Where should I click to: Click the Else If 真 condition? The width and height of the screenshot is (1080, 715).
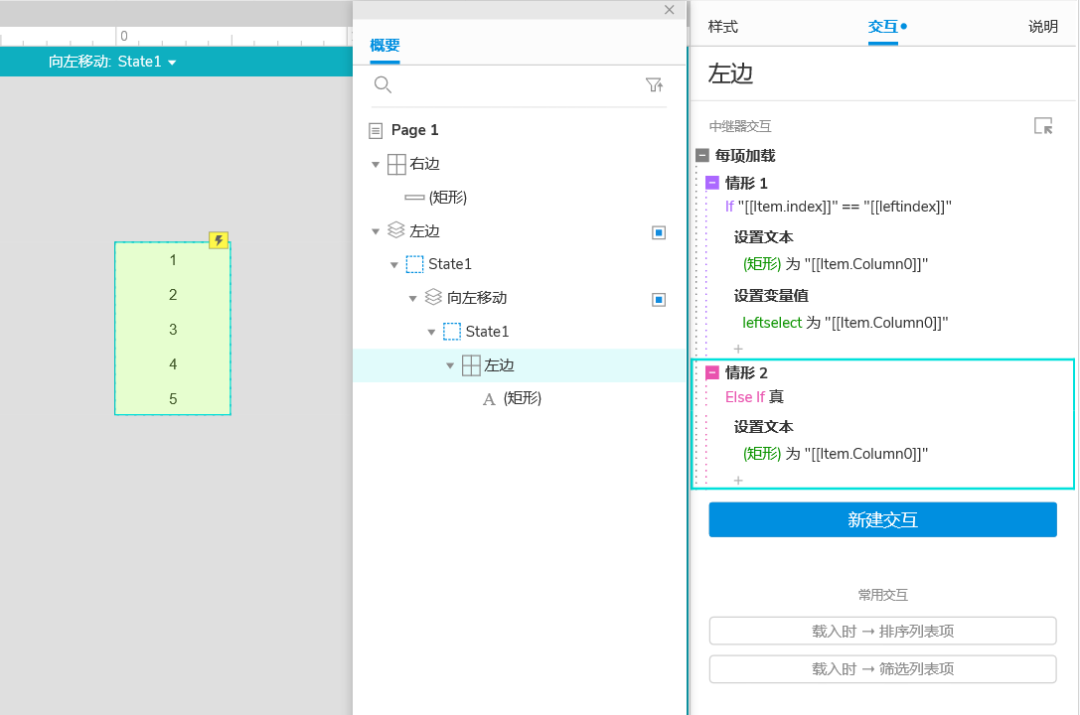pos(754,397)
